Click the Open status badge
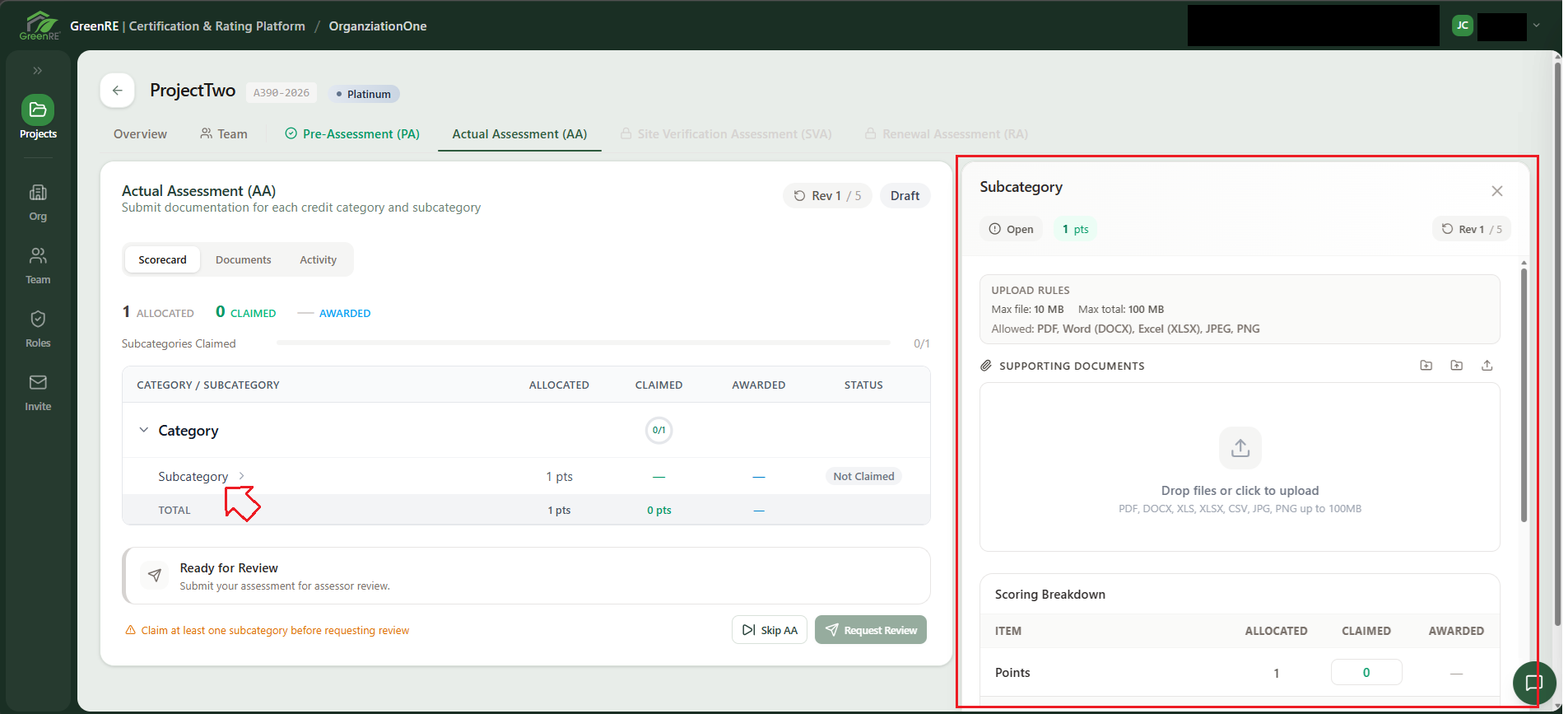The width and height of the screenshot is (1568, 714). [x=1011, y=229]
